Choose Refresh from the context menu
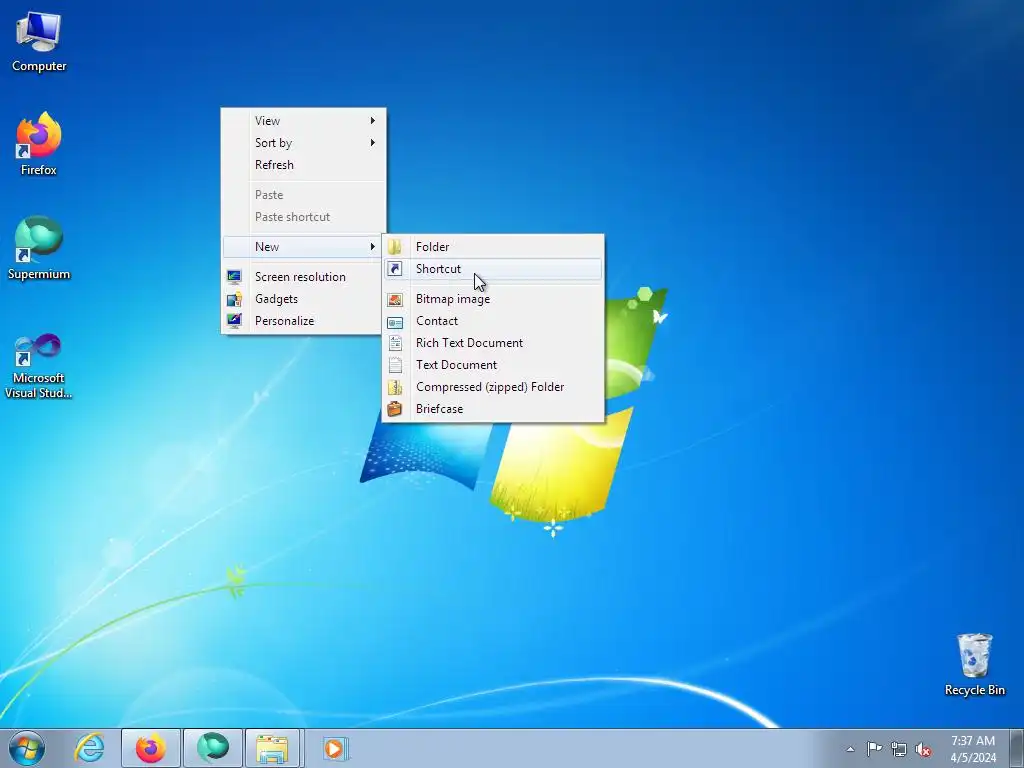Image resolution: width=1024 pixels, height=768 pixels. click(304, 165)
